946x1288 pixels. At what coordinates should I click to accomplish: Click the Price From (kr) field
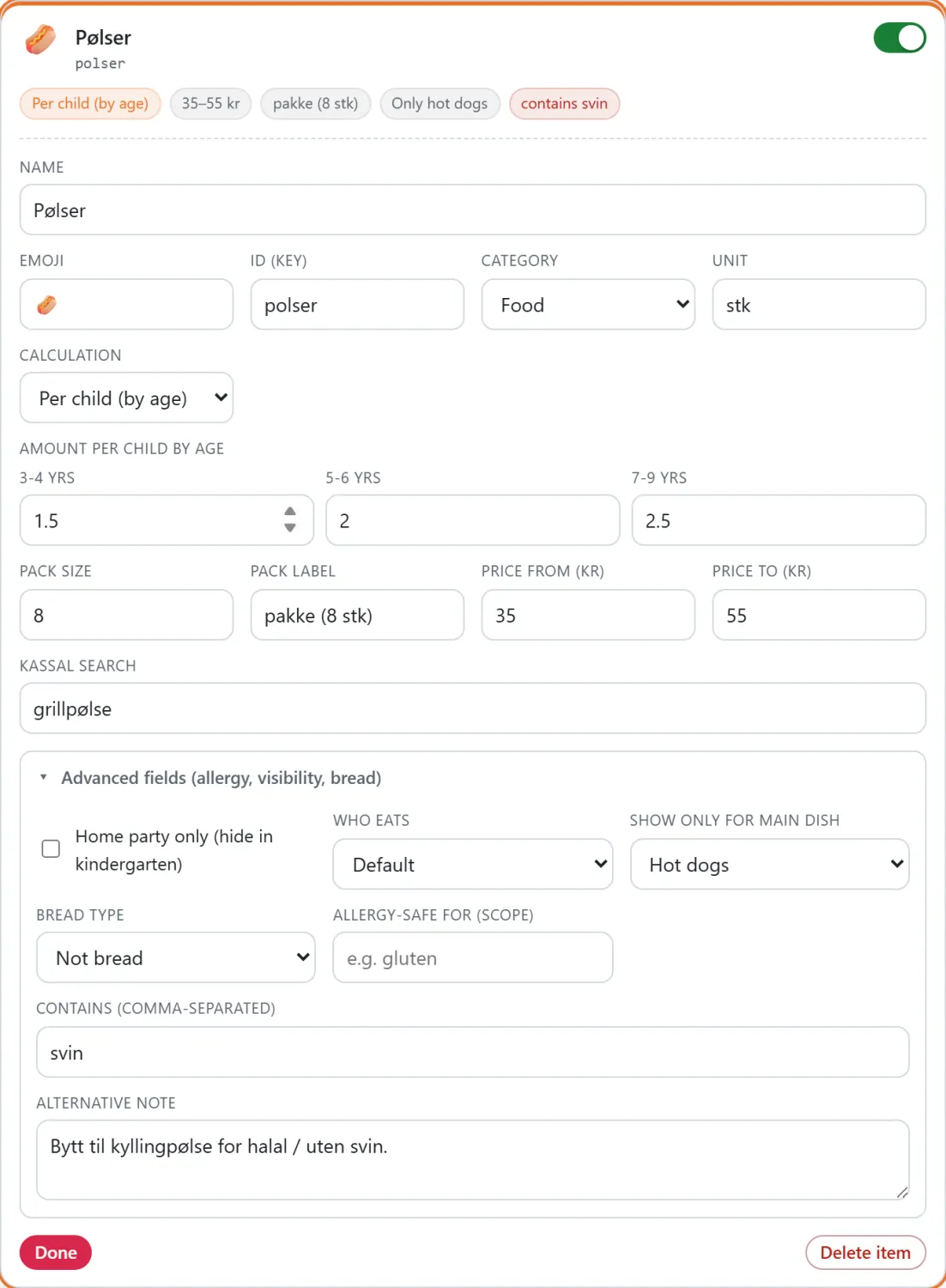588,615
